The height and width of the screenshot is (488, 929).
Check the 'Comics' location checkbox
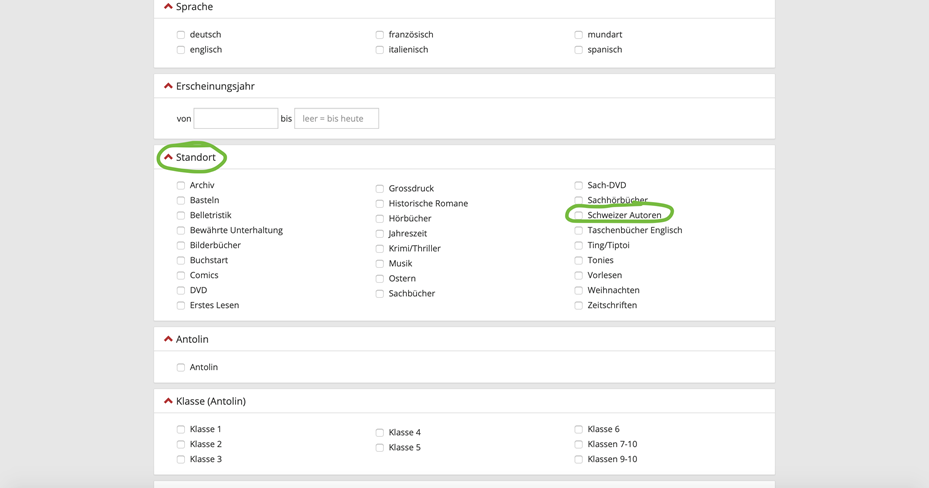[181, 275]
